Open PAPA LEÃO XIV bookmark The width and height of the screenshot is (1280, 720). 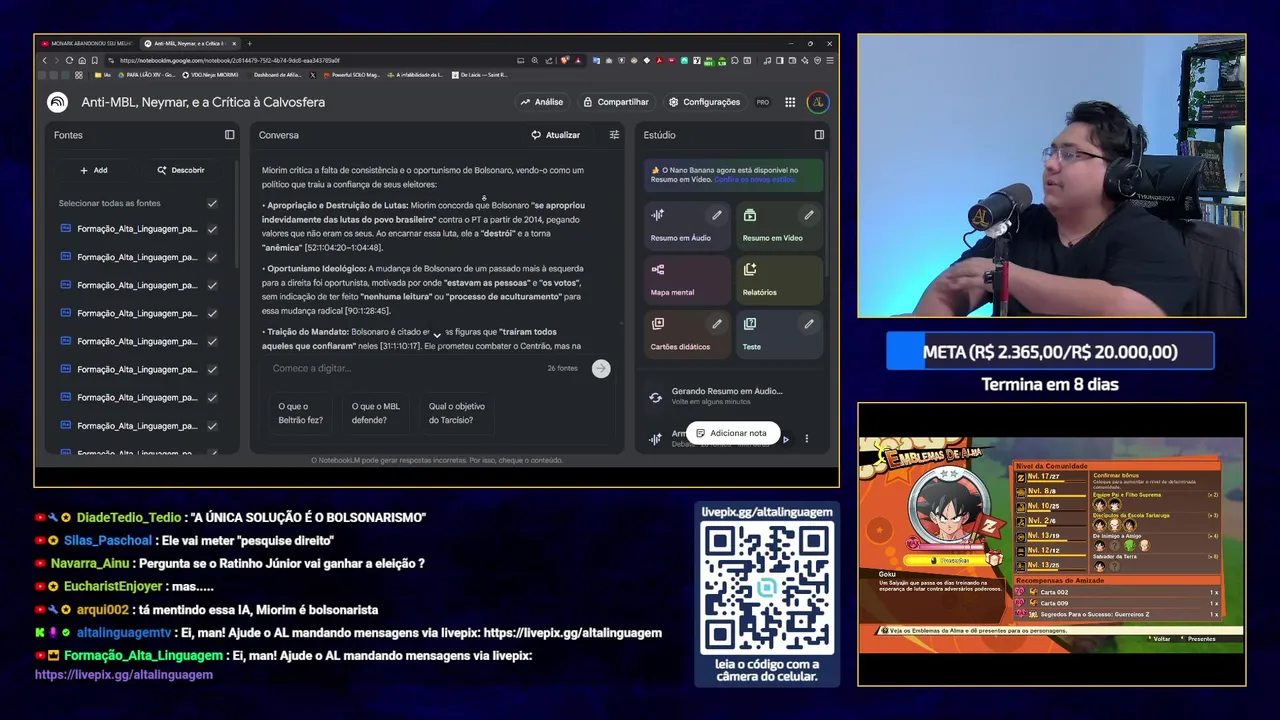[x=147, y=75]
